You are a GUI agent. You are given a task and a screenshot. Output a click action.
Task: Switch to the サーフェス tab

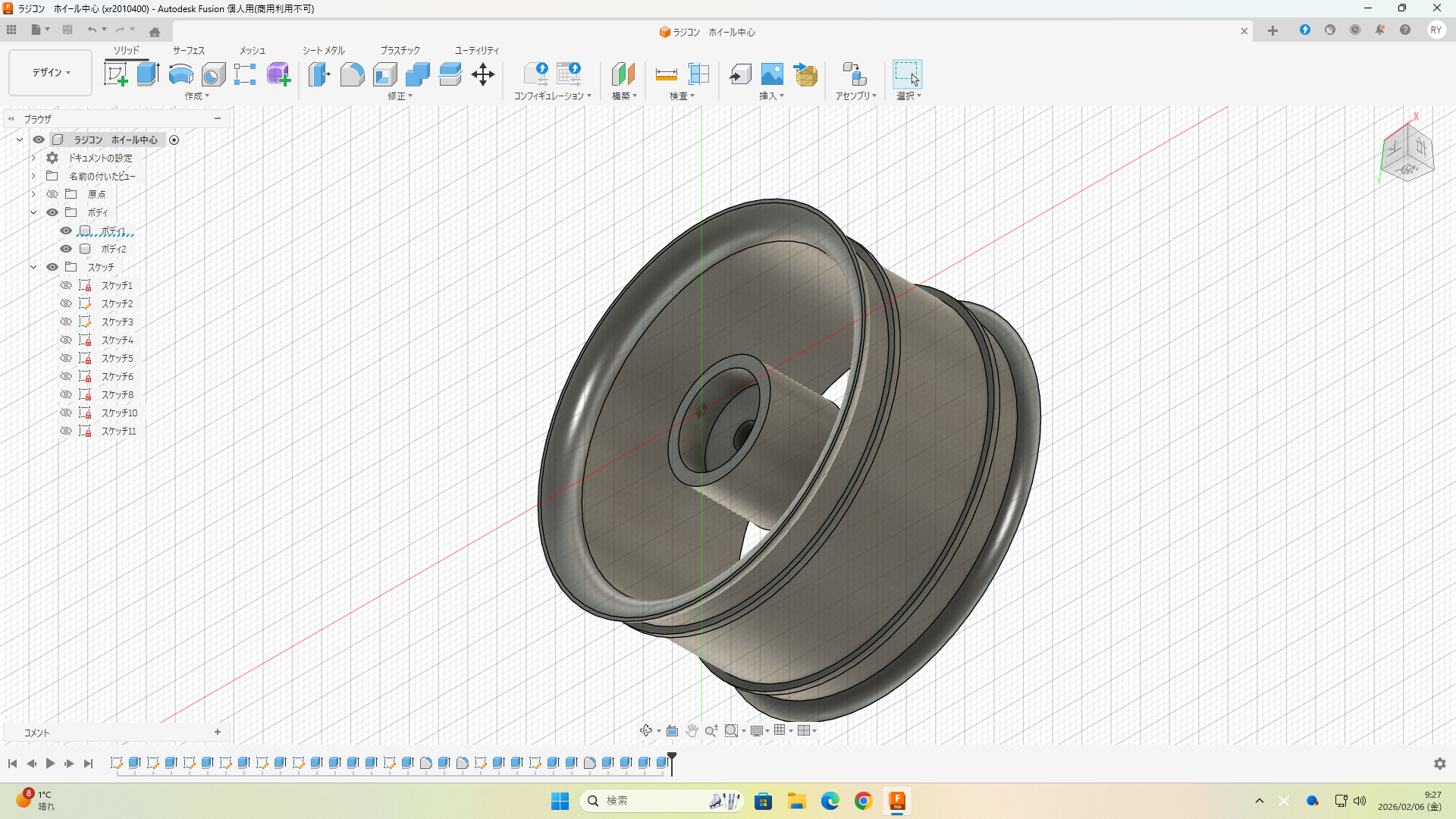pos(188,50)
